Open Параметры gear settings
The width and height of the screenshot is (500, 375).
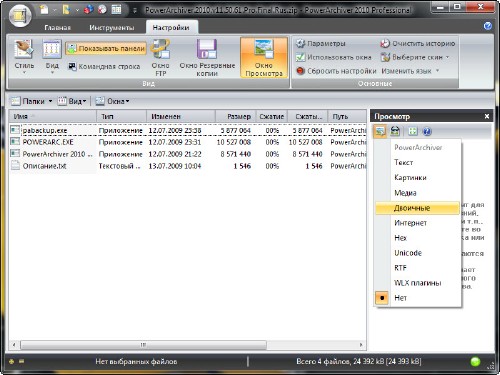pyautogui.click(x=301, y=43)
